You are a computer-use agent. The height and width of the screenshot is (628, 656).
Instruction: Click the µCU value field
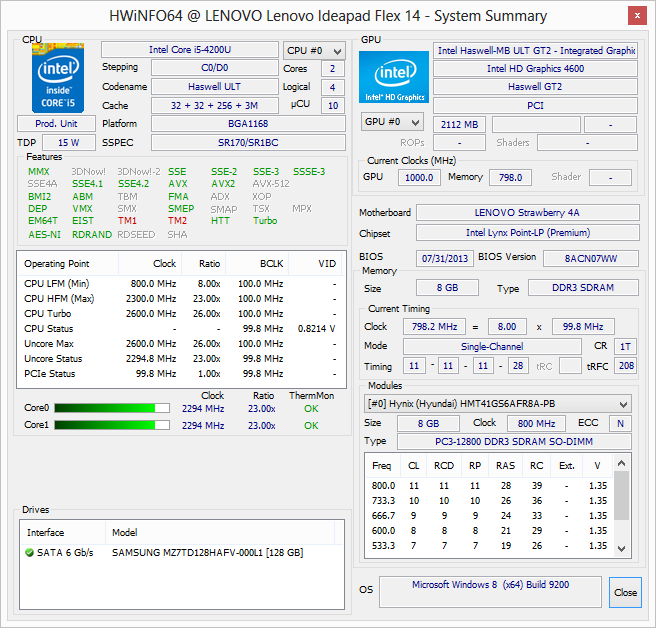point(333,105)
